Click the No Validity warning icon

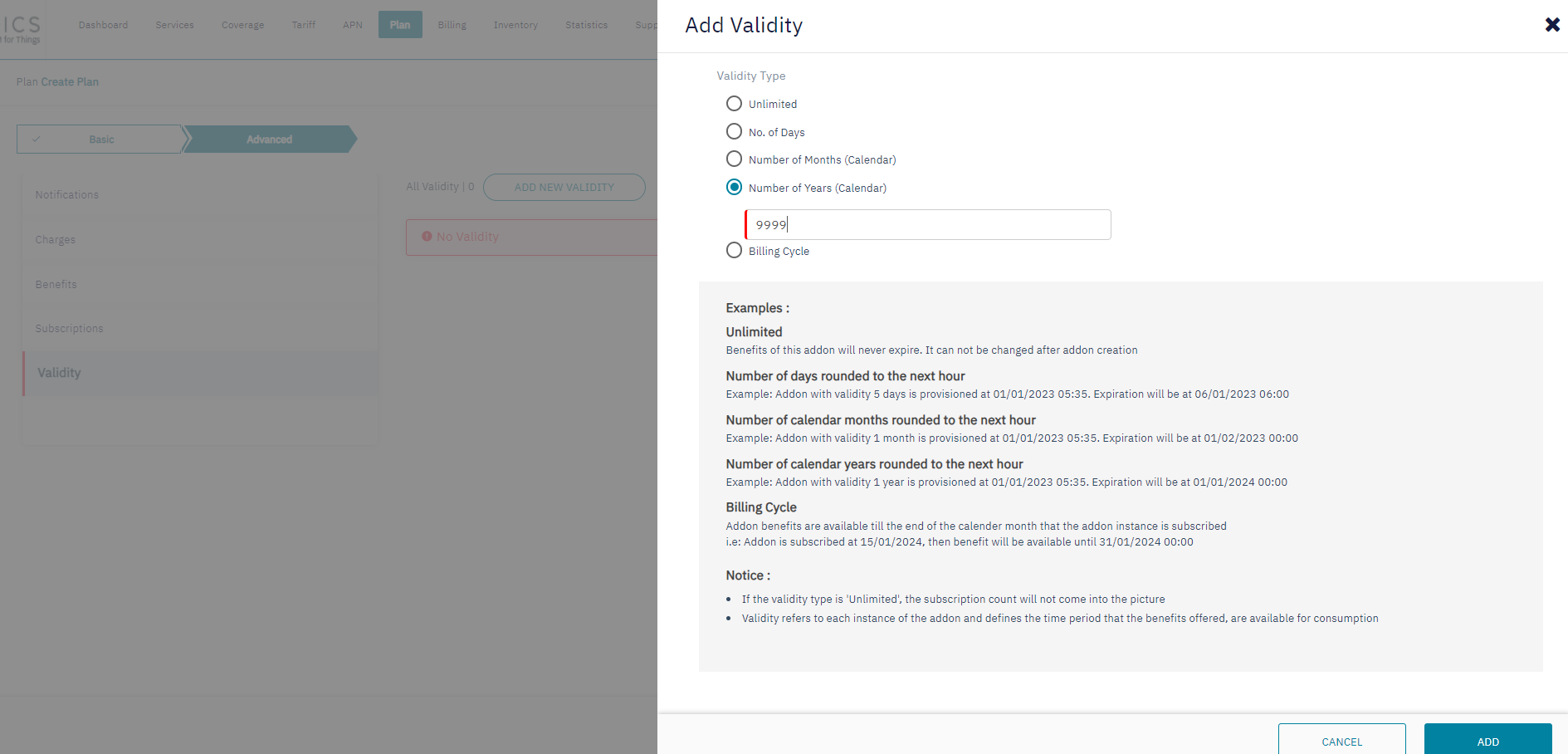point(427,237)
